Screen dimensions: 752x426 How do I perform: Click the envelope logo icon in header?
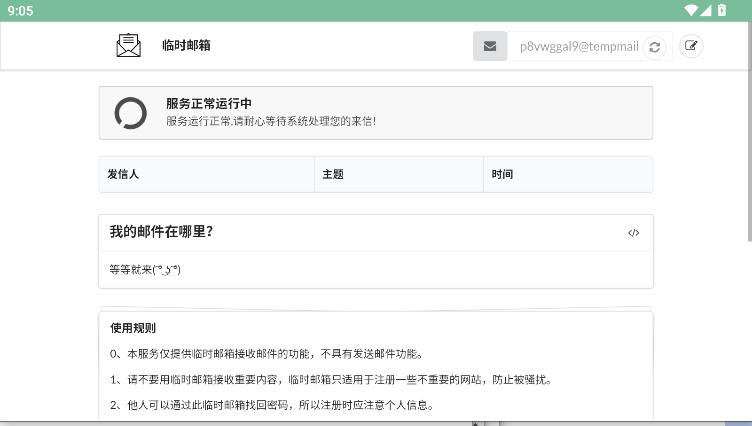tap(128, 46)
